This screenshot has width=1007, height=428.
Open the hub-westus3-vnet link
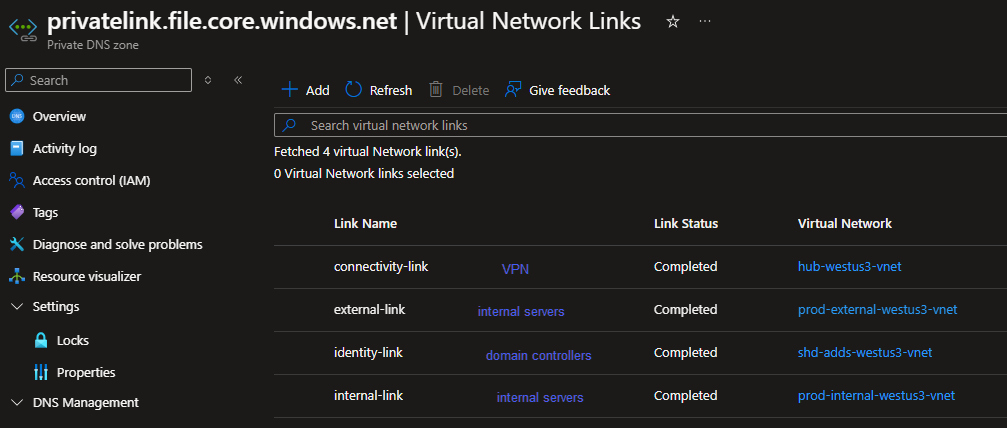tap(850, 266)
